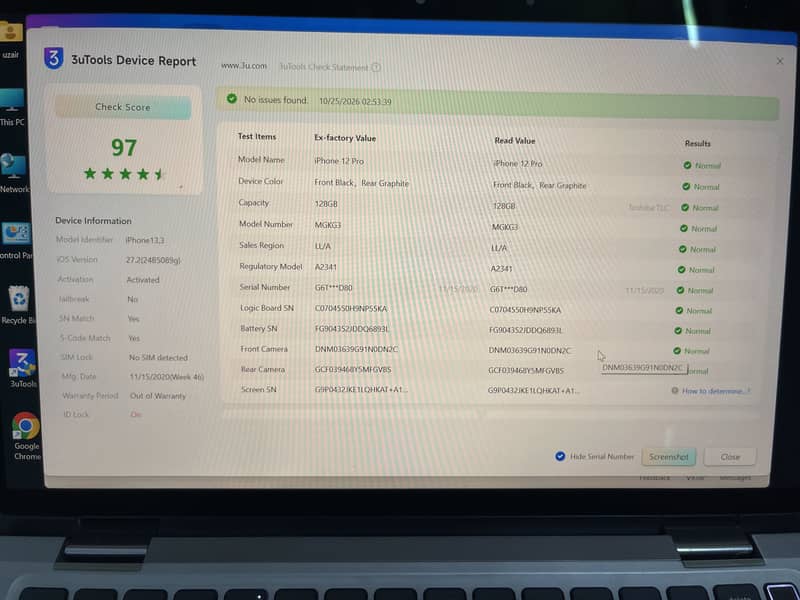800x600 pixels.
Task: Click the Check Score button
Action: [x=123, y=107]
